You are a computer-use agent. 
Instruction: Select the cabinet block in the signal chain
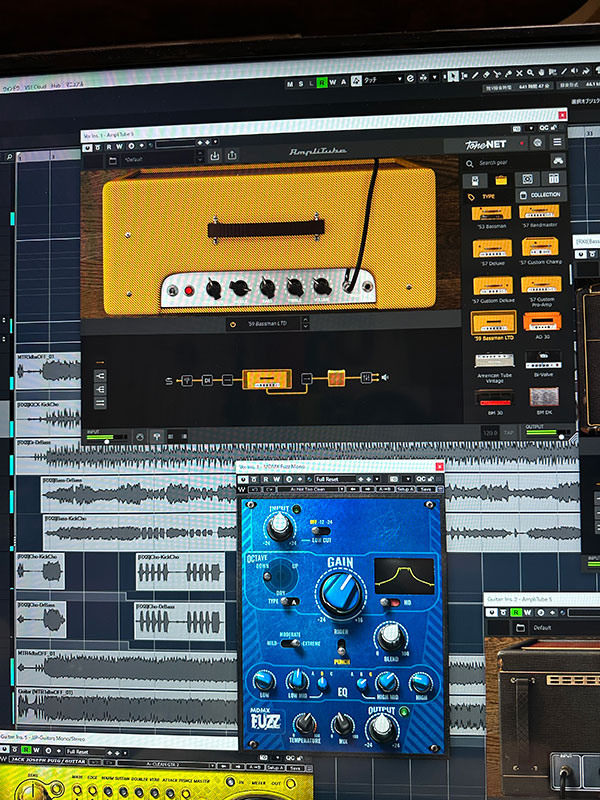point(336,378)
